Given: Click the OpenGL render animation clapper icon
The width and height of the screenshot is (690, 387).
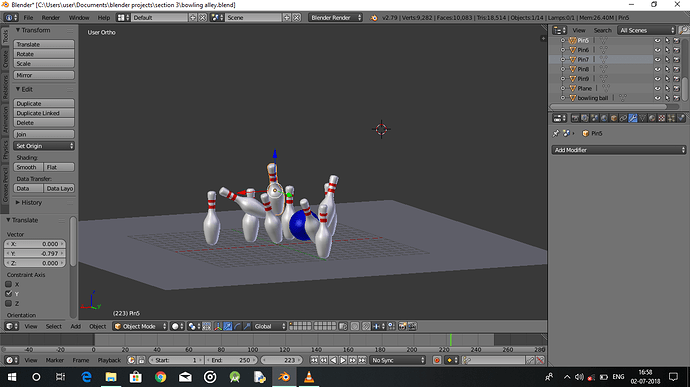Looking at the screenshot, I should tap(412, 326).
